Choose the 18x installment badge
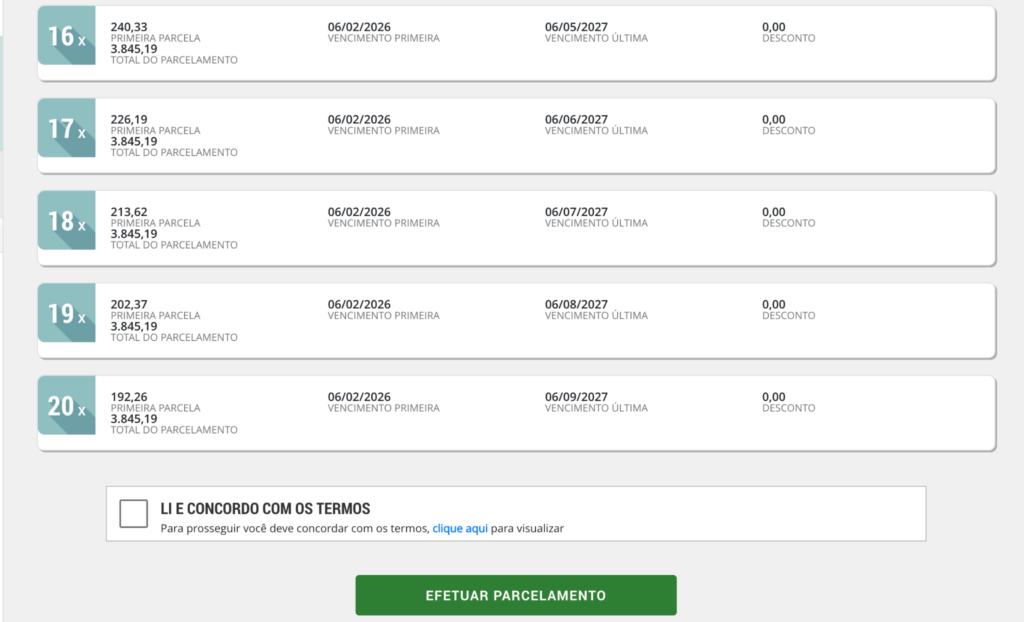Image resolution: width=1024 pixels, height=622 pixels. (67, 221)
